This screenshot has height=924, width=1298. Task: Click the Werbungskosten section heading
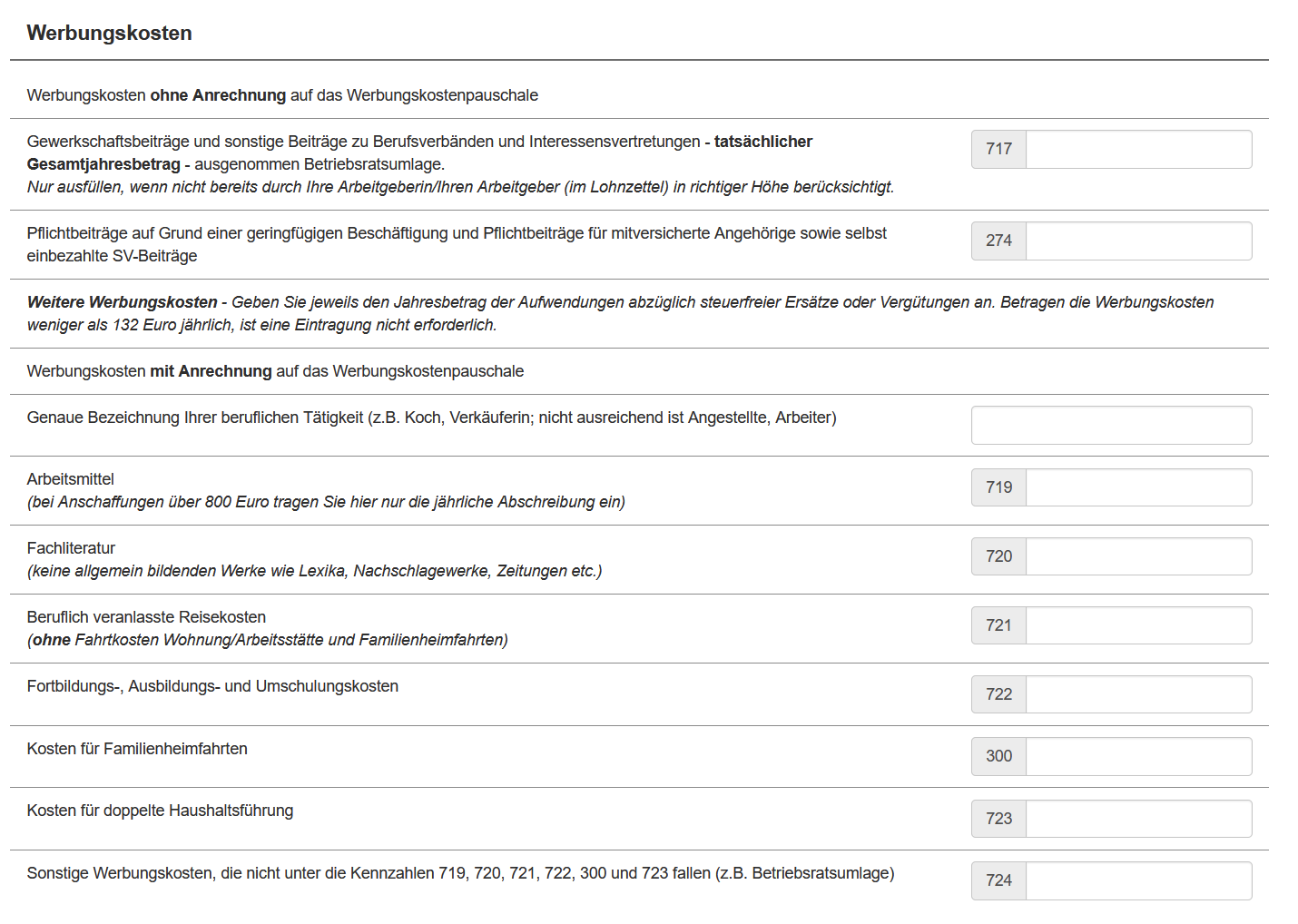[109, 33]
